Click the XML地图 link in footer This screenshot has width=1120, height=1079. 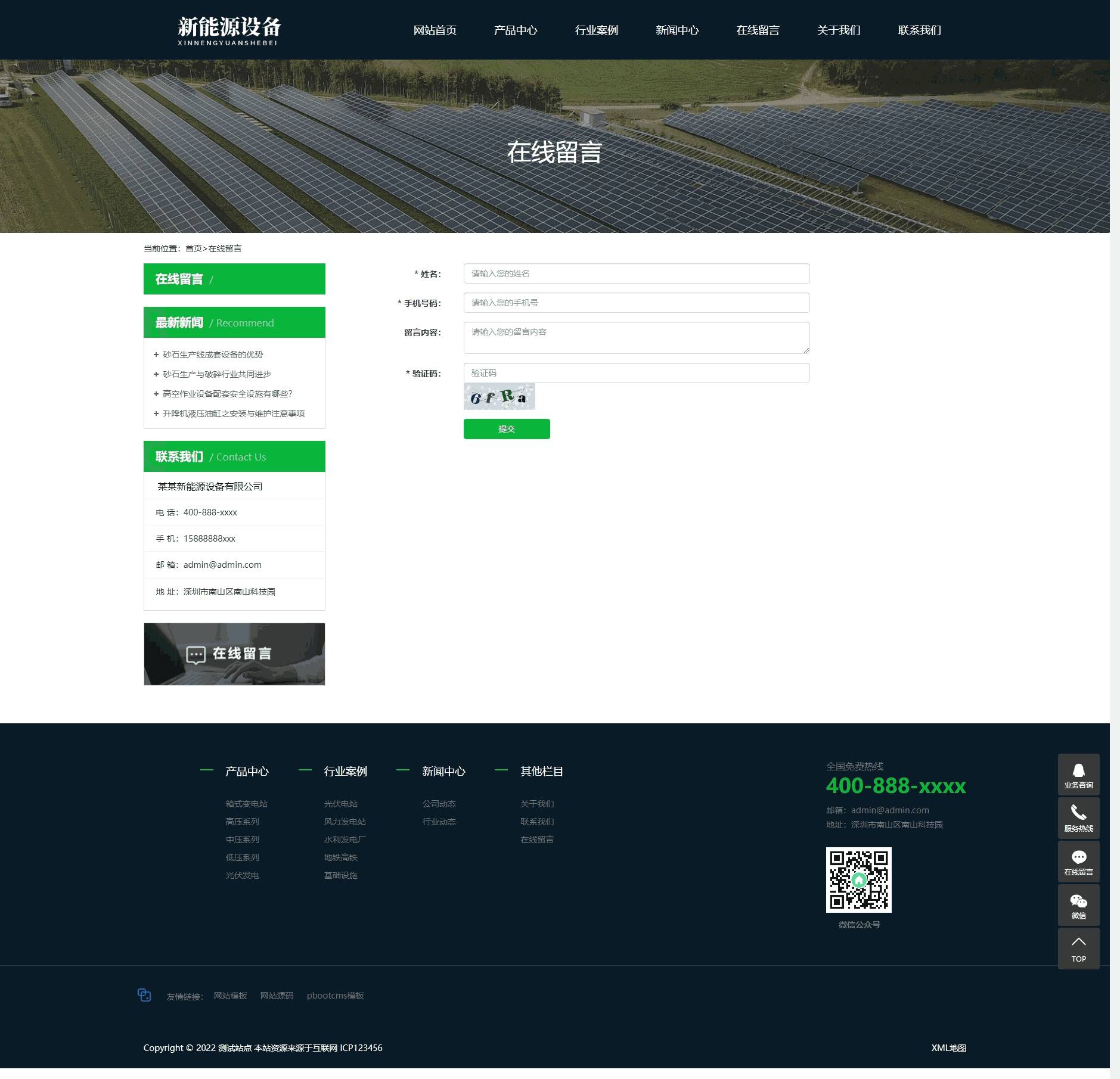tap(948, 1048)
